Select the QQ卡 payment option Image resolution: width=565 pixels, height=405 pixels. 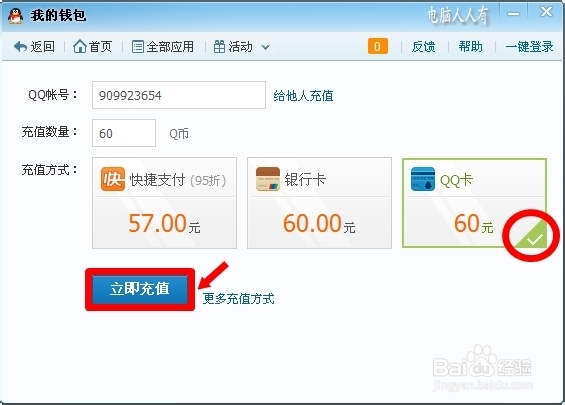(474, 203)
